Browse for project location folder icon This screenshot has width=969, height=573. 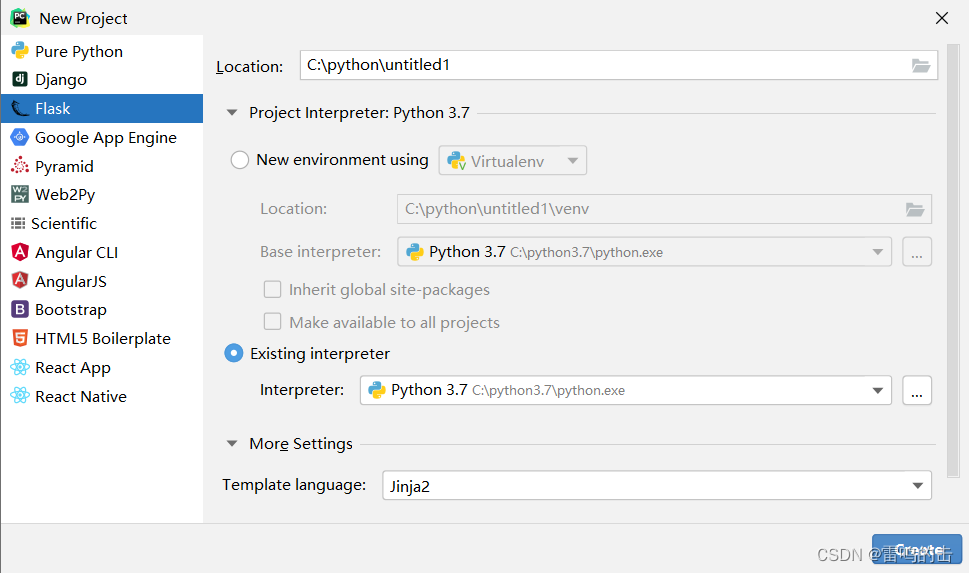coord(921,66)
